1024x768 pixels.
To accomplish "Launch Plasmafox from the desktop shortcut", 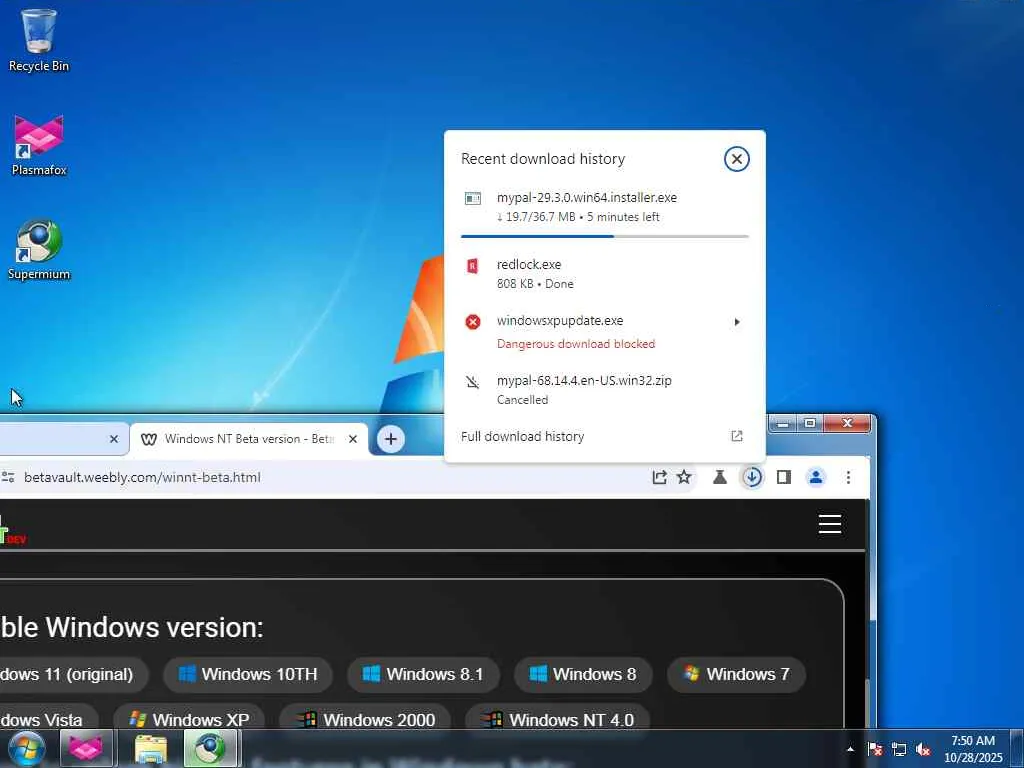I will [39, 145].
